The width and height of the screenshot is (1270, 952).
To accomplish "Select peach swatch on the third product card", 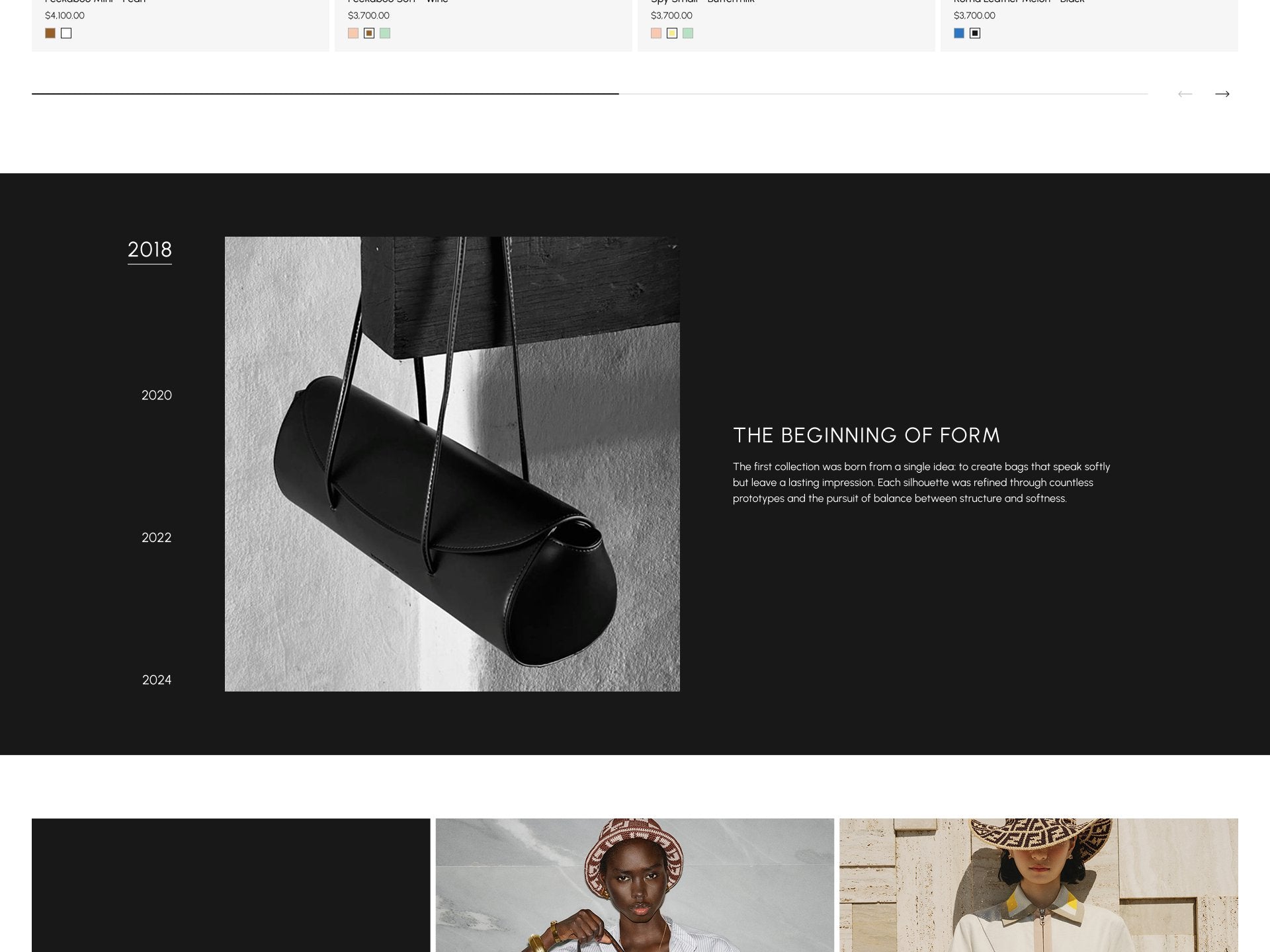I will coord(656,33).
